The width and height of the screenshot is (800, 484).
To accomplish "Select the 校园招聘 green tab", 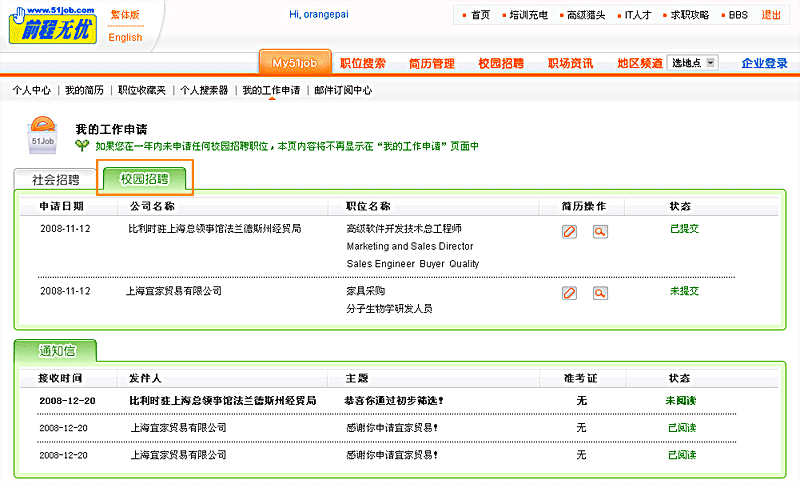I will 144,179.
